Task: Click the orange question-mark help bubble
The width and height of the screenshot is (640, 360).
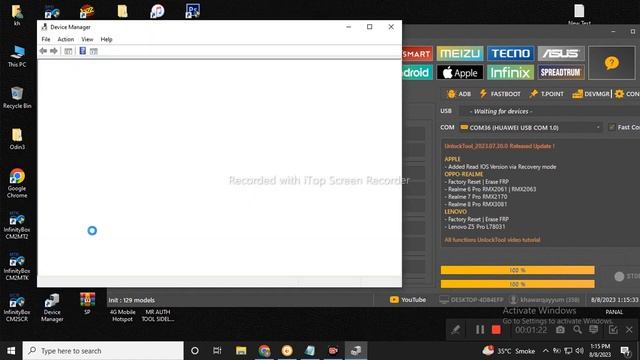Action: click(611, 63)
